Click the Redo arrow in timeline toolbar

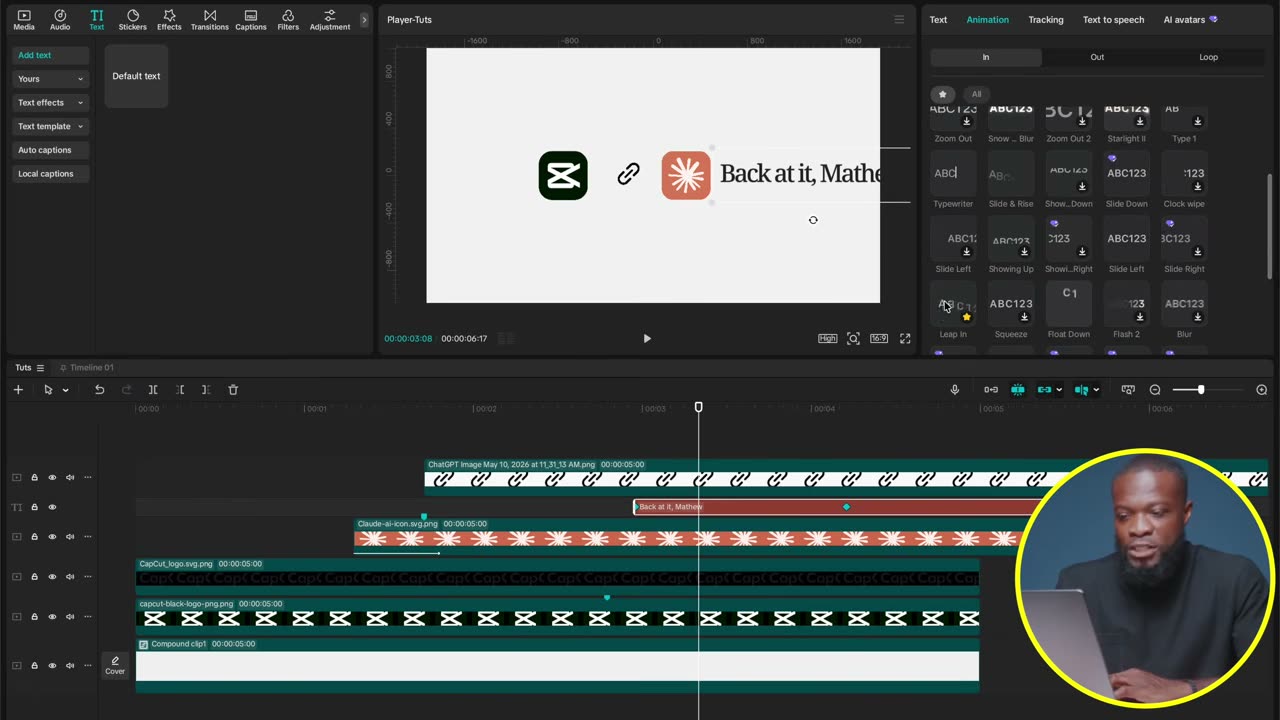126,390
